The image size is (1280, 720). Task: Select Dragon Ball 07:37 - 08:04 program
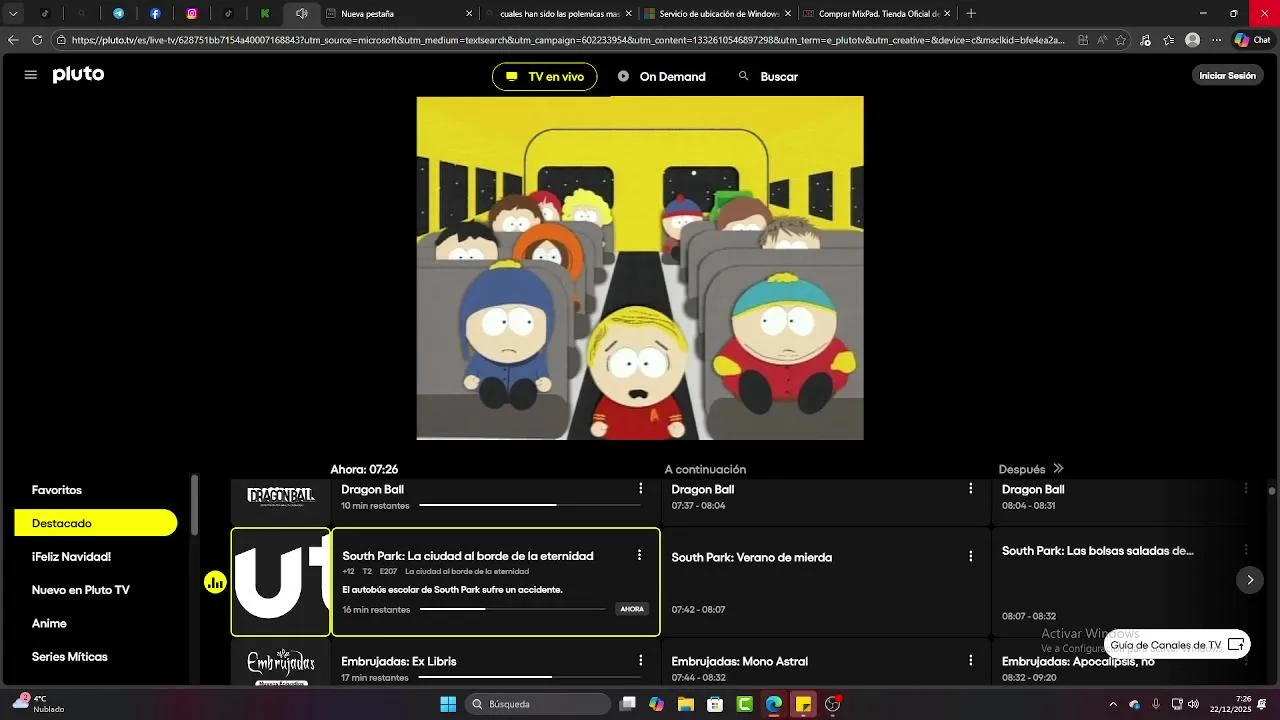click(825, 500)
